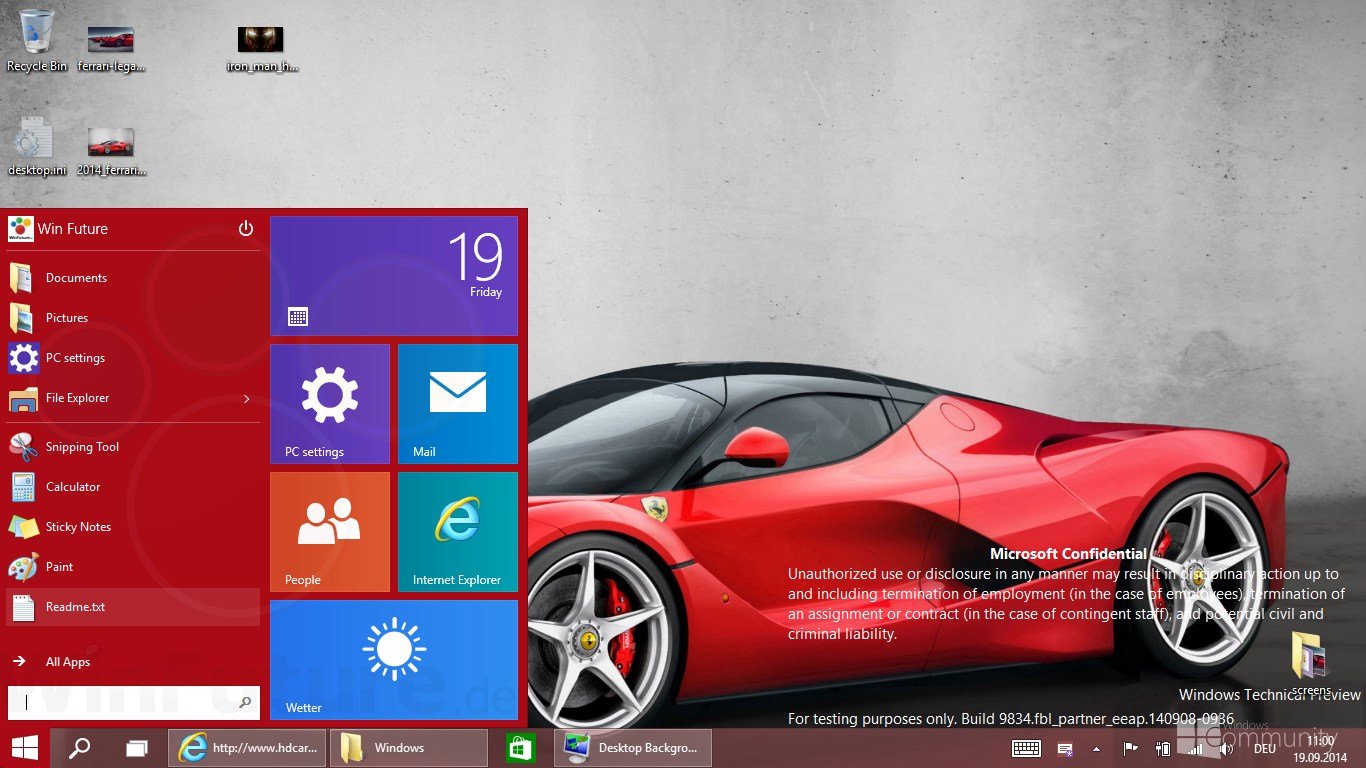Select the iron_man_h... image on the desktop
The image size is (1366, 768).
(261, 49)
